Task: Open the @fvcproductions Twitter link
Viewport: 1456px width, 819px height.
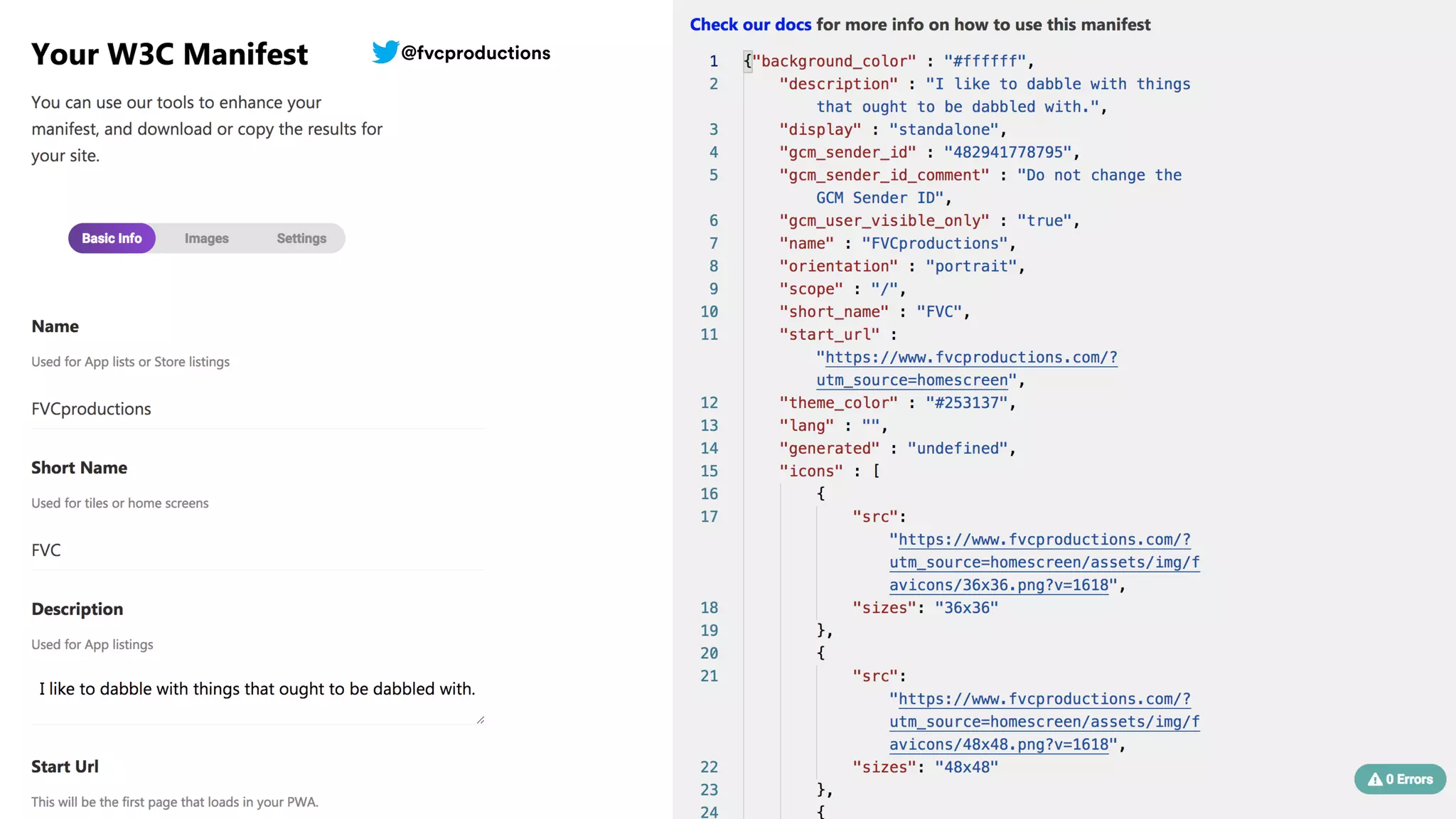Action: click(x=476, y=53)
